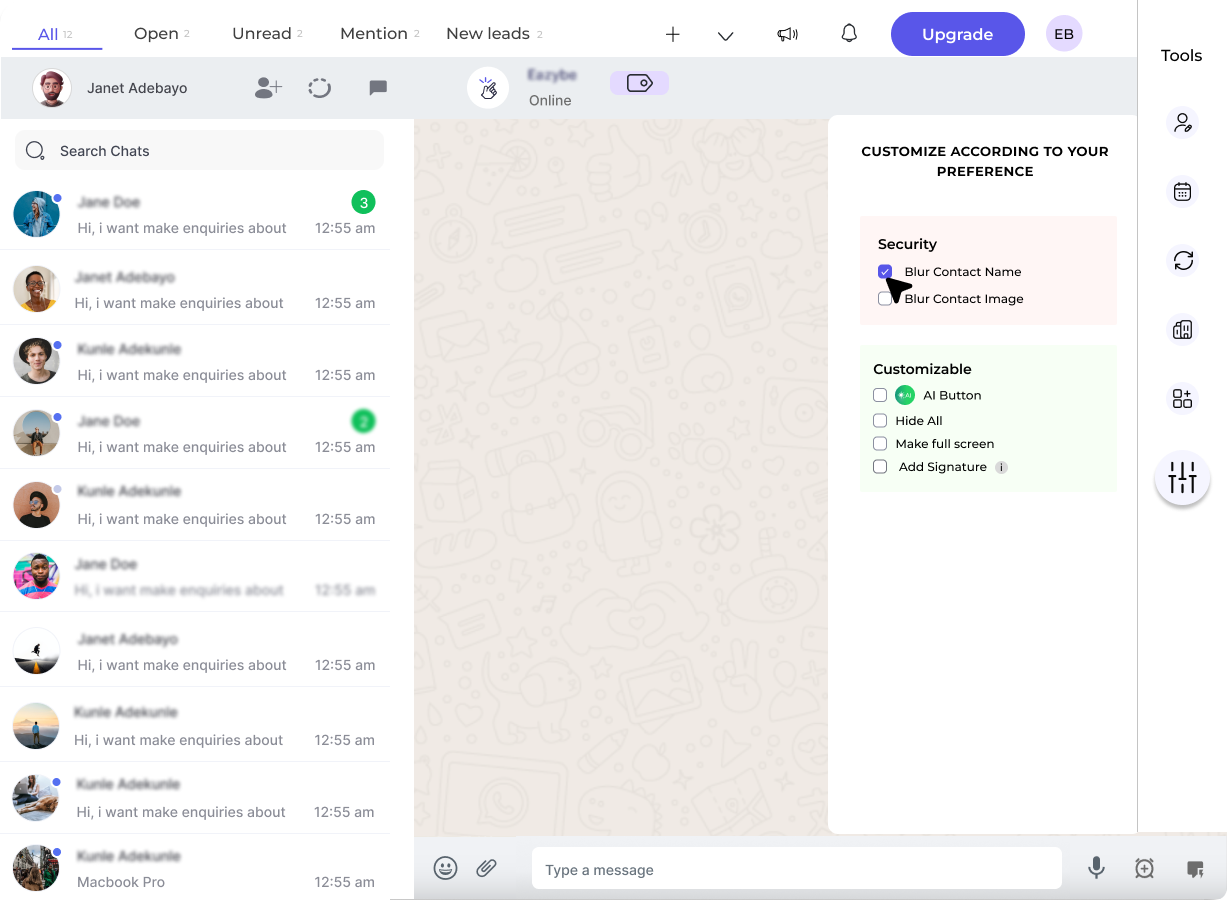Open the contact edit tool icon
The image size is (1227, 900).
(x=1183, y=123)
